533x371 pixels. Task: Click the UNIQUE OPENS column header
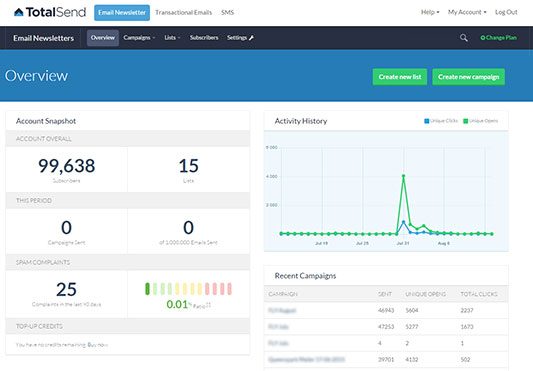425,294
